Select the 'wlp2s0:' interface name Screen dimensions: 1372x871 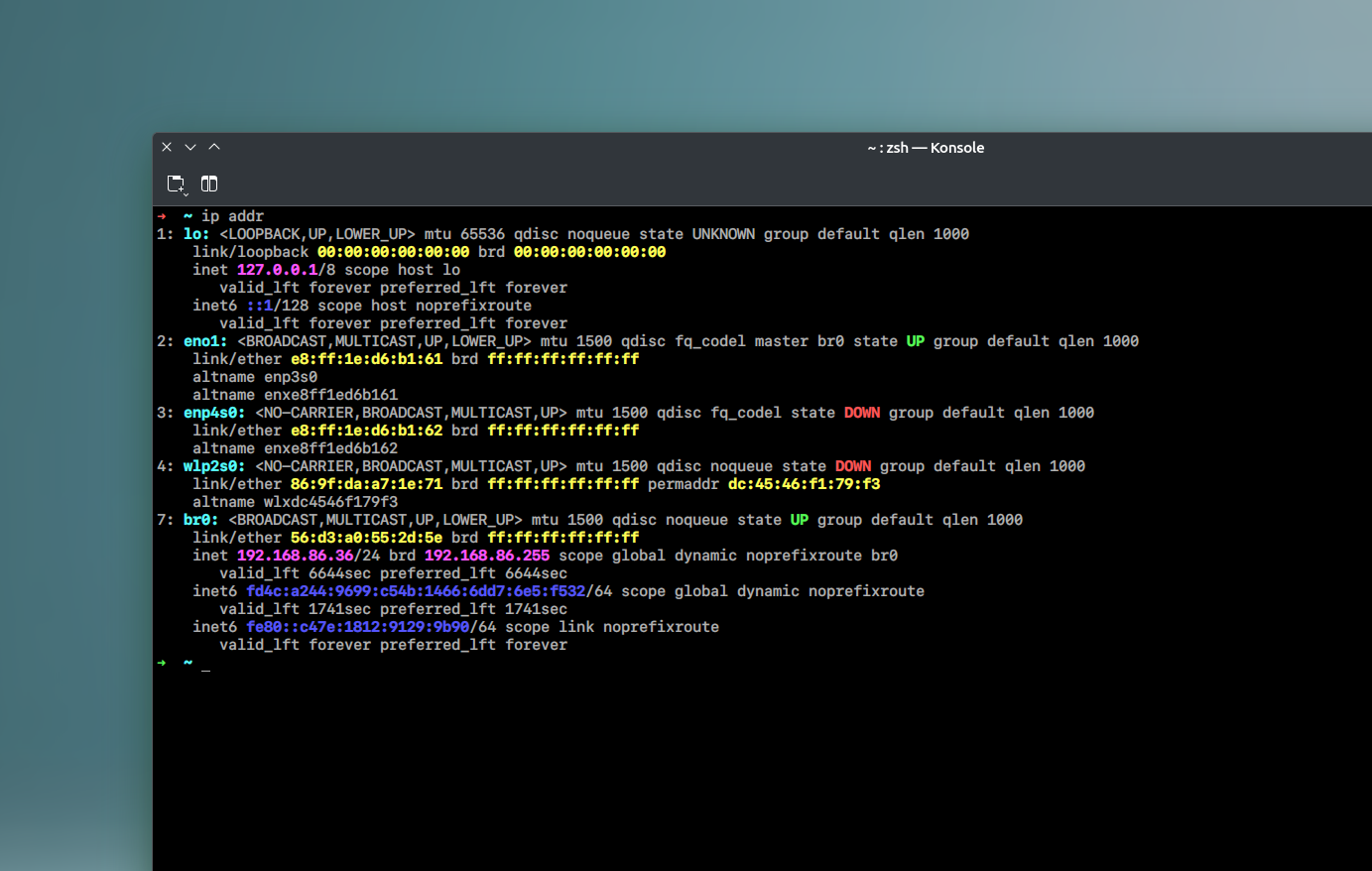[x=214, y=466]
